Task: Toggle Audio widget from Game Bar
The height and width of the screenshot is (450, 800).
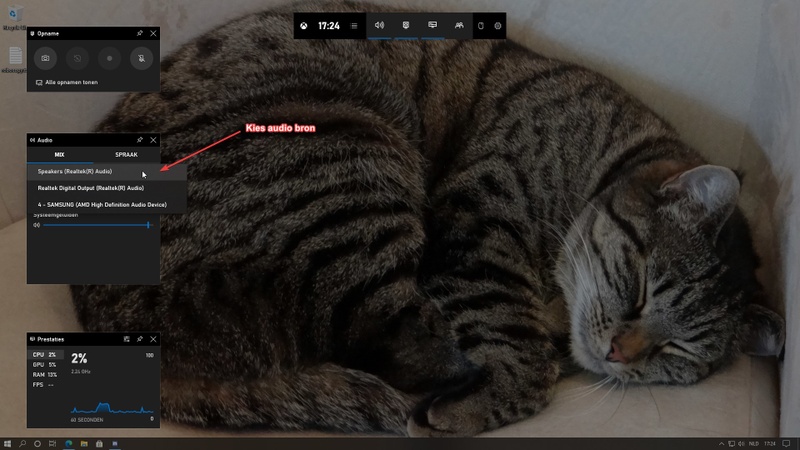Action: pos(379,26)
